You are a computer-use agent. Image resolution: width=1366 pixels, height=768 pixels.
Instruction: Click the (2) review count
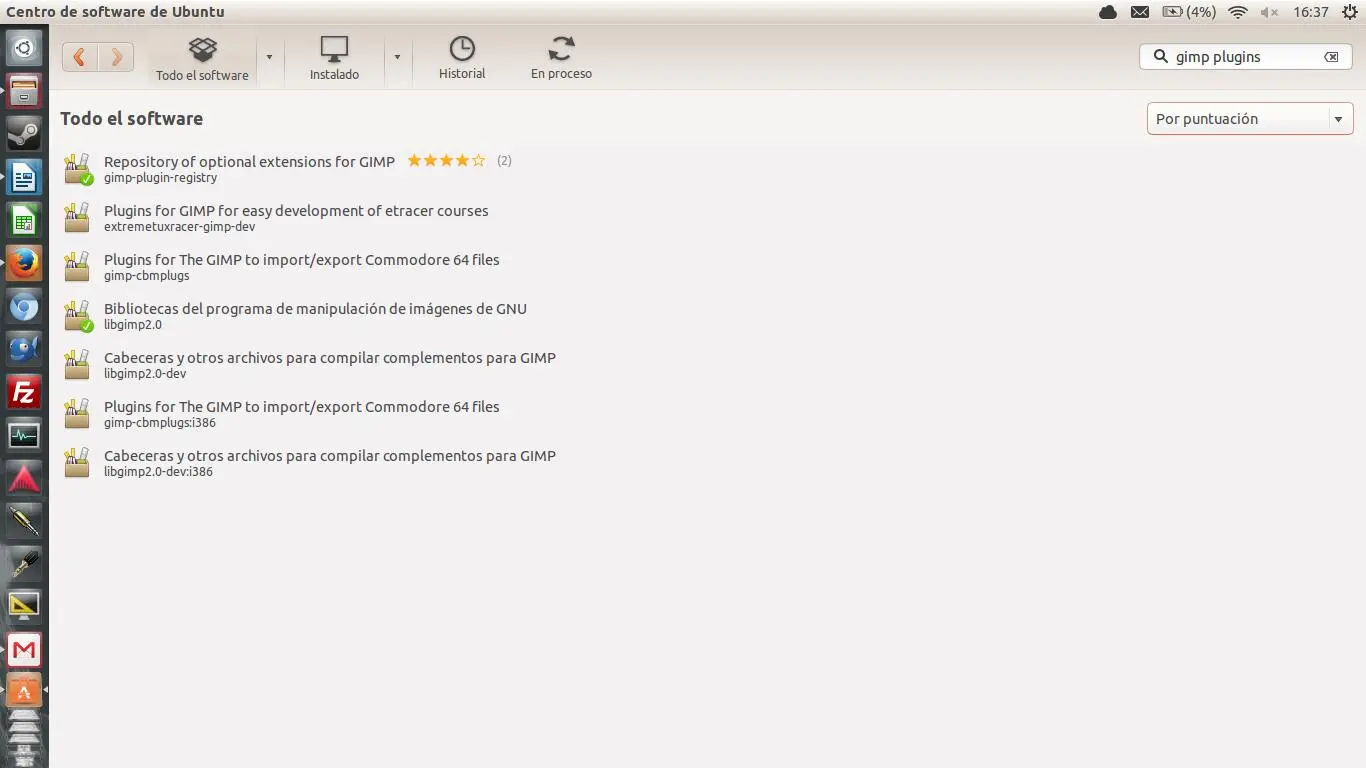click(x=504, y=160)
